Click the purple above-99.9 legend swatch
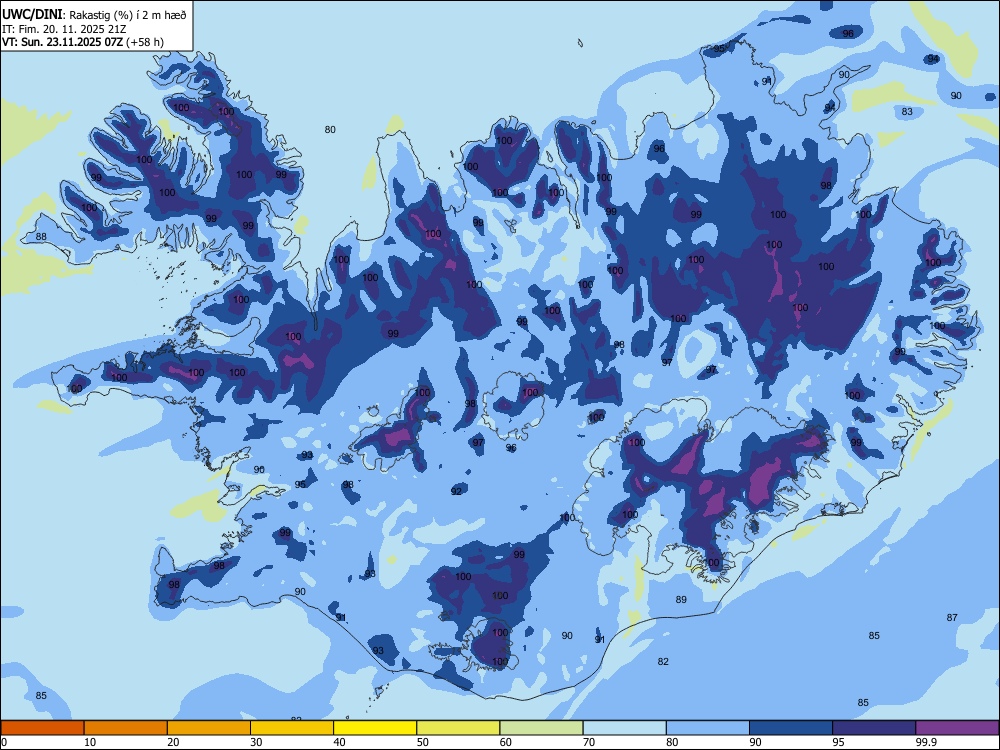Screen dimensions: 1000x750 pyautogui.click(x=957, y=728)
